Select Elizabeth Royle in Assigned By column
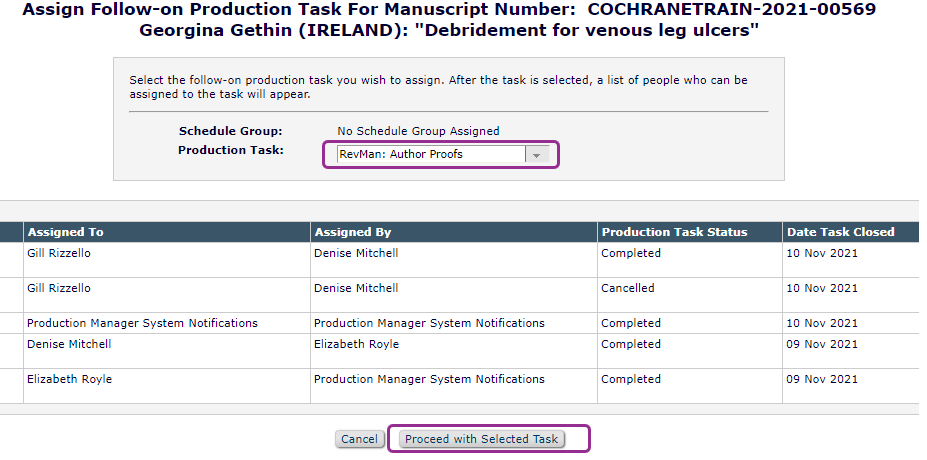The width and height of the screenshot is (927, 460). pos(356,344)
